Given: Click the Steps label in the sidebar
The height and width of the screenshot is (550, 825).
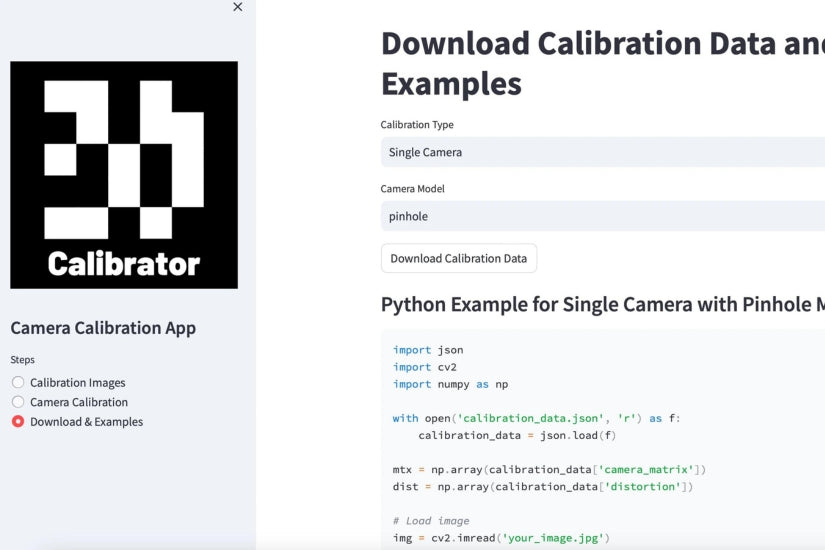Looking at the screenshot, I should coord(22,360).
